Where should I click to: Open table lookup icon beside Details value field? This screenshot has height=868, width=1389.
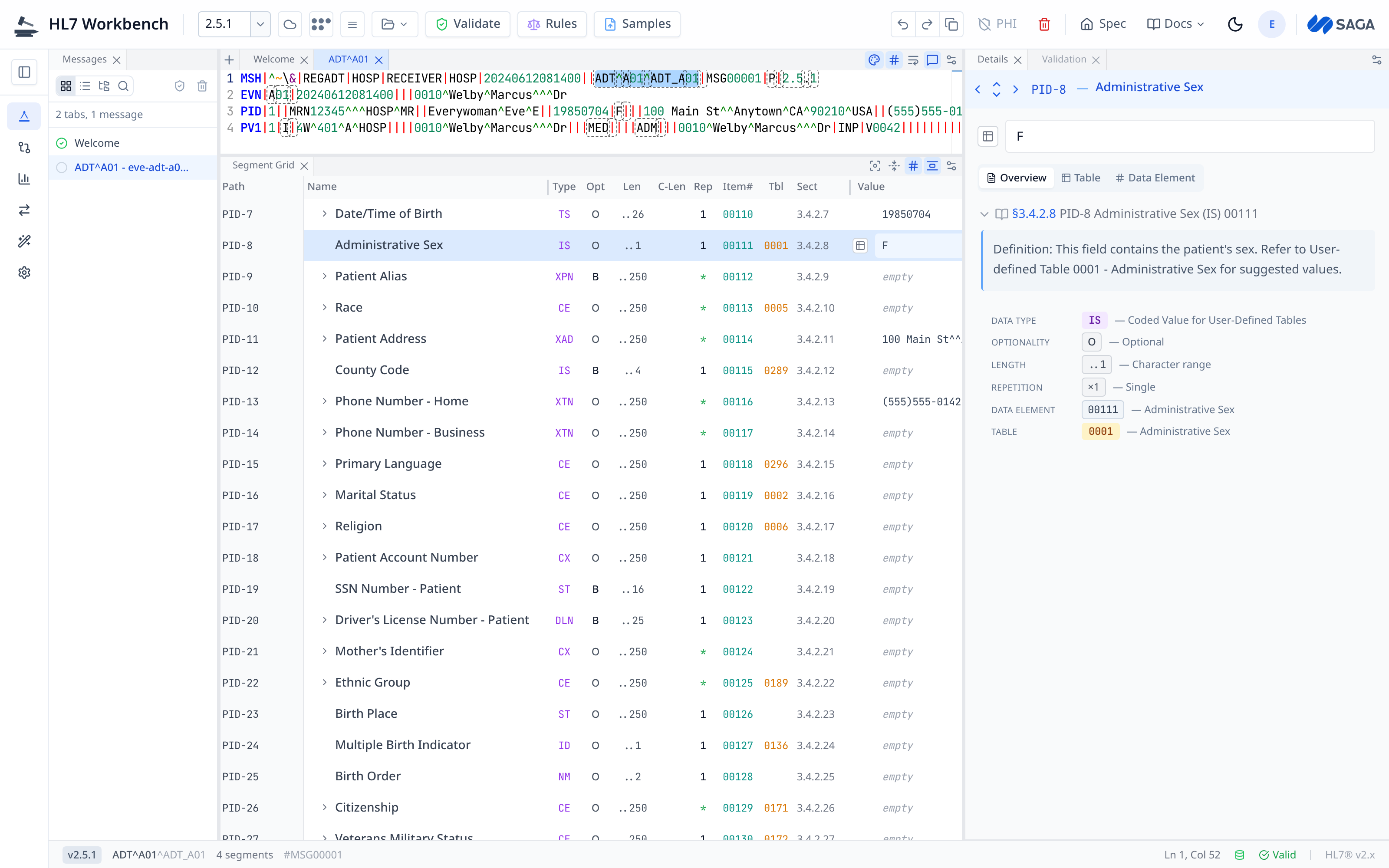(988, 136)
